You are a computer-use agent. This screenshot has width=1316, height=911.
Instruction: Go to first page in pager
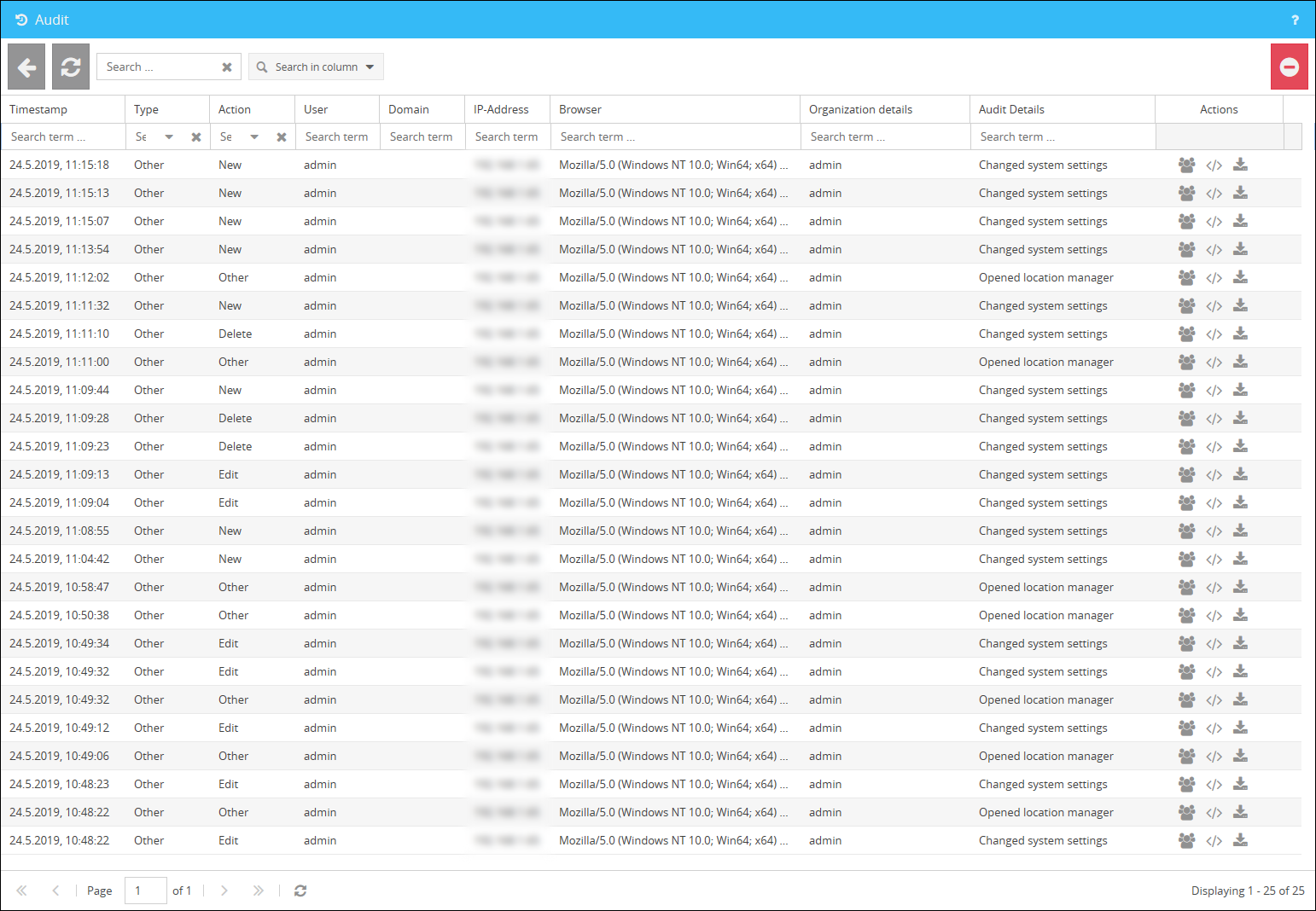pyautogui.click(x=22, y=891)
